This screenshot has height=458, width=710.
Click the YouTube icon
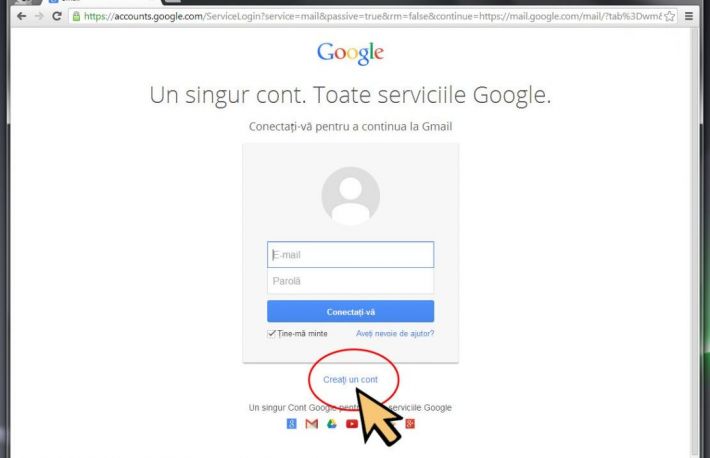click(x=352, y=424)
